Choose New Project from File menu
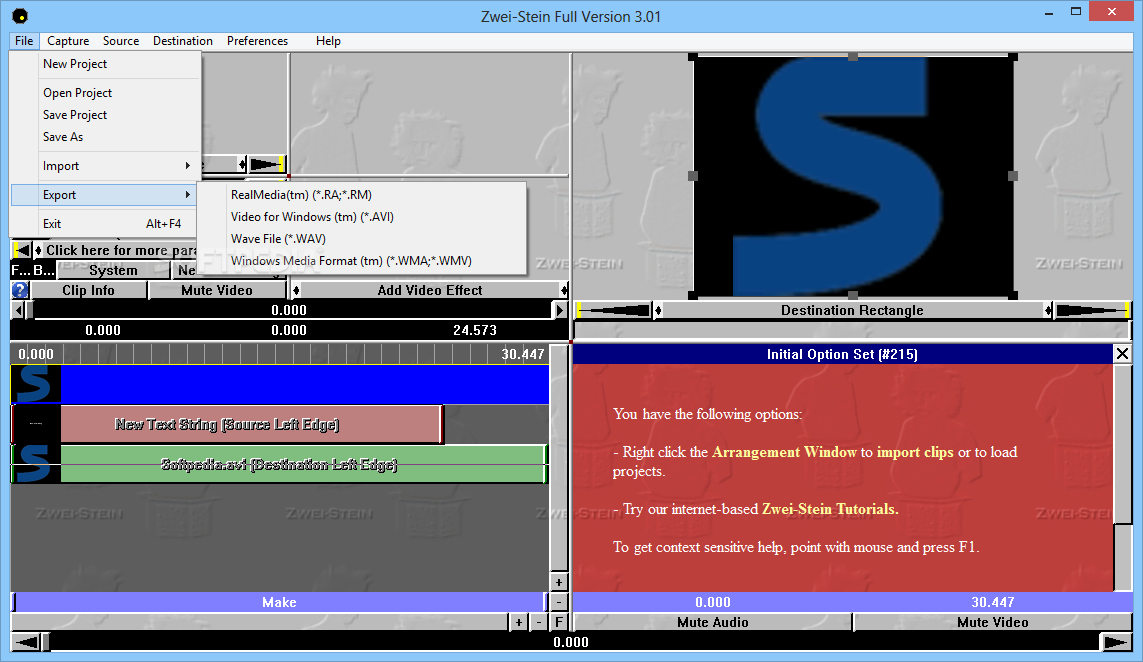Image resolution: width=1143 pixels, height=662 pixels. [x=105, y=64]
